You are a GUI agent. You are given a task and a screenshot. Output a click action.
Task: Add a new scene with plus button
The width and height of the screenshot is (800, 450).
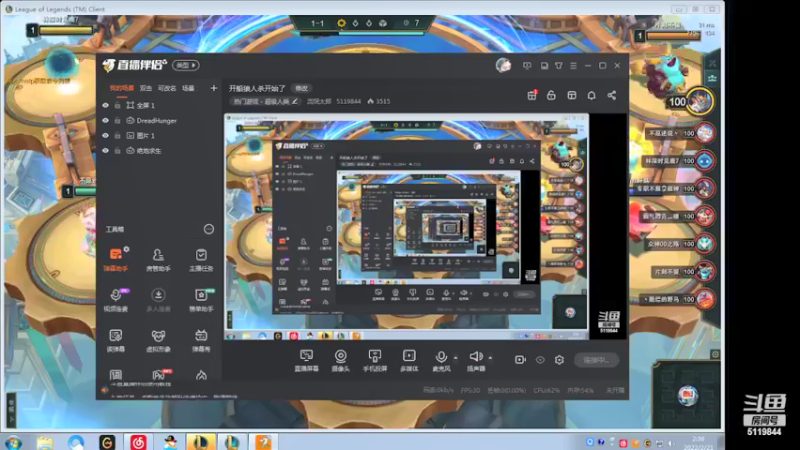(214, 88)
